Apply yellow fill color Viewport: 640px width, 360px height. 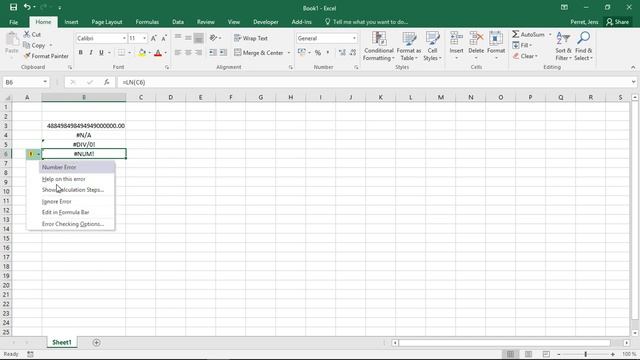click(142, 53)
